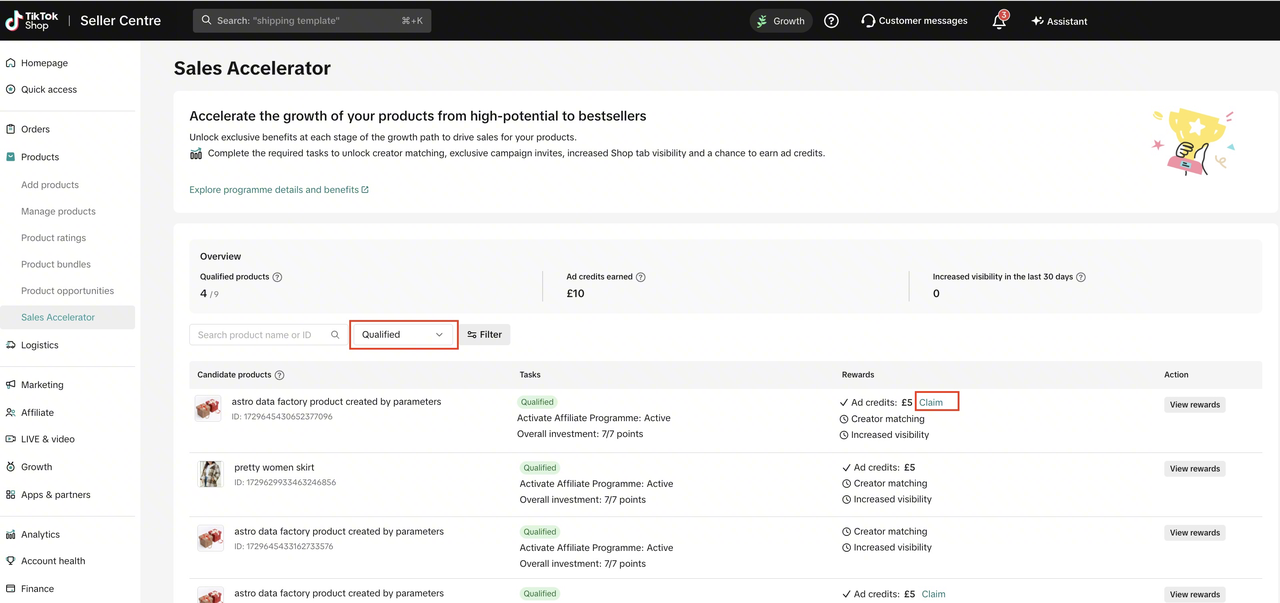Open the pretty women skirt thumbnail
Screen dimensions: 1280x603
(211, 474)
